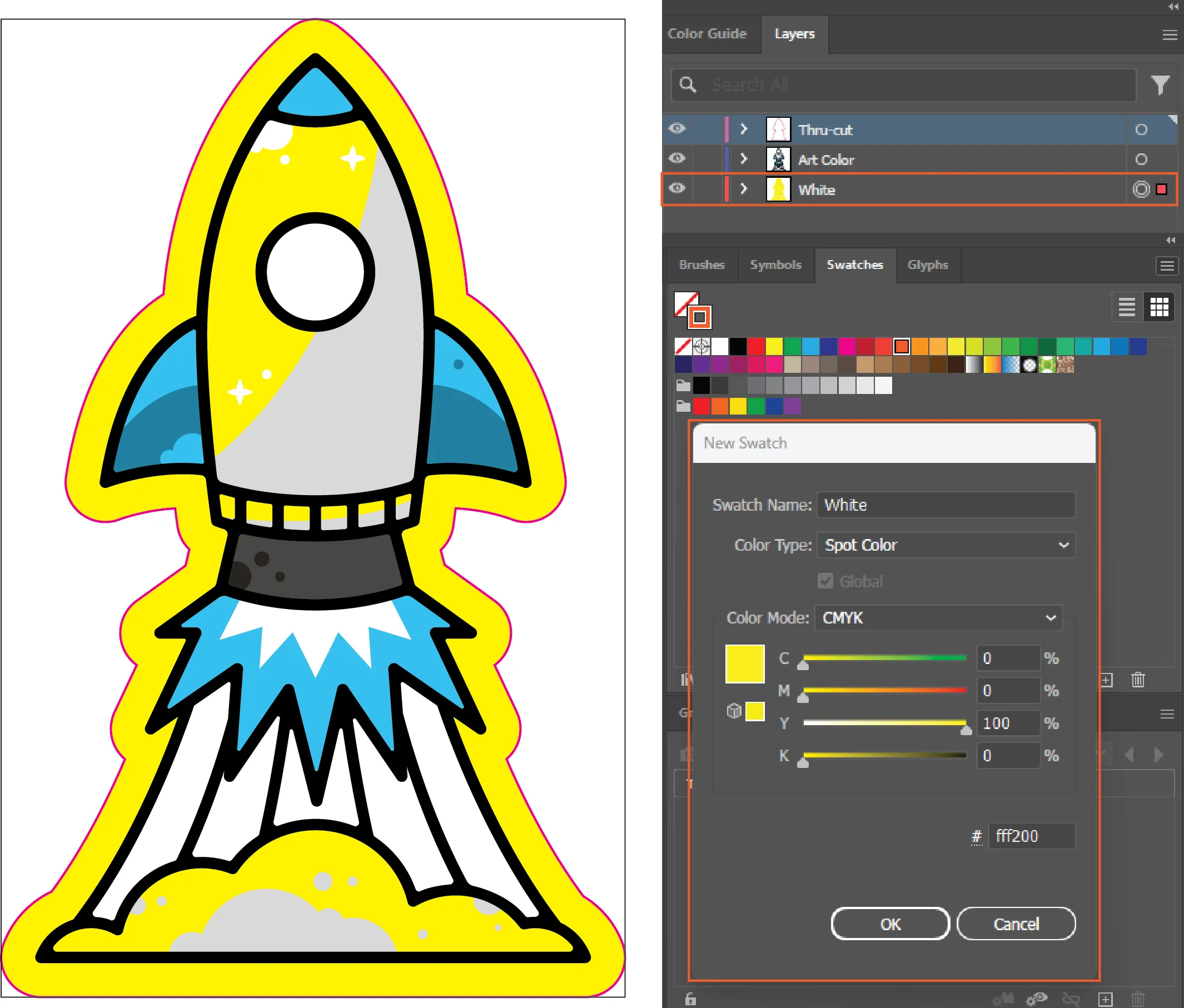Click the Y yellow slider handle

tap(966, 731)
